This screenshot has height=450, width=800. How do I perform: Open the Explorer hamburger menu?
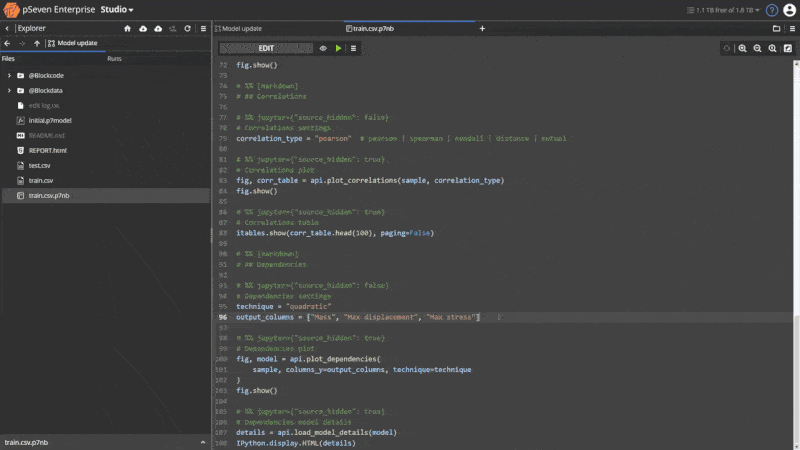point(203,29)
